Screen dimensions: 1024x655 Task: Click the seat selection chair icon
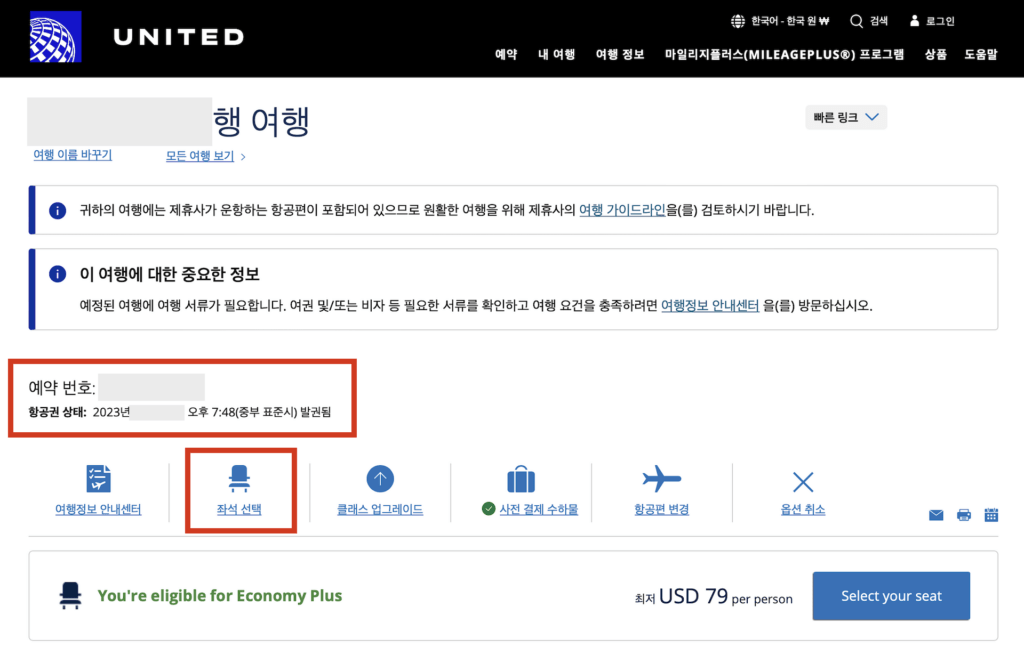point(239,478)
